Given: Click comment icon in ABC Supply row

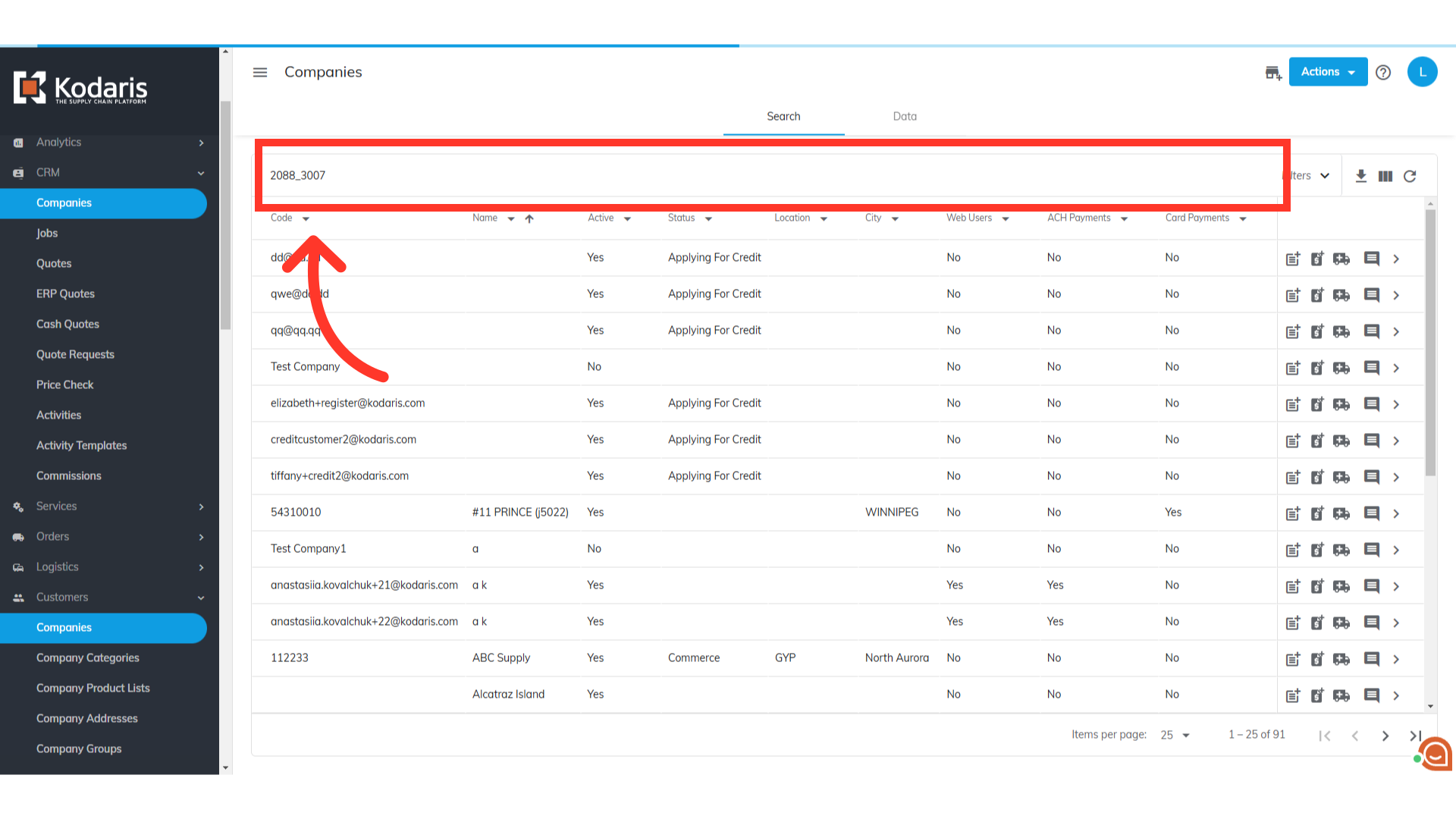Looking at the screenshot, I should (x=1371, y=659).
